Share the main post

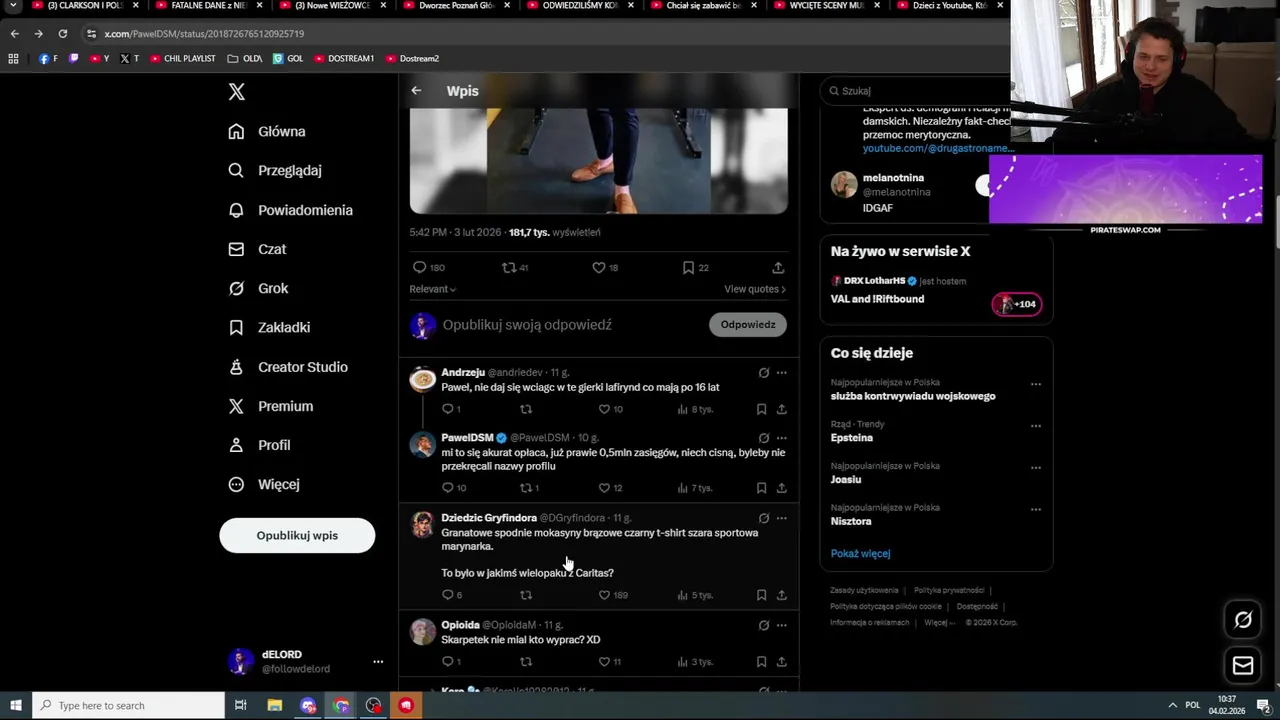coord(778,267)
